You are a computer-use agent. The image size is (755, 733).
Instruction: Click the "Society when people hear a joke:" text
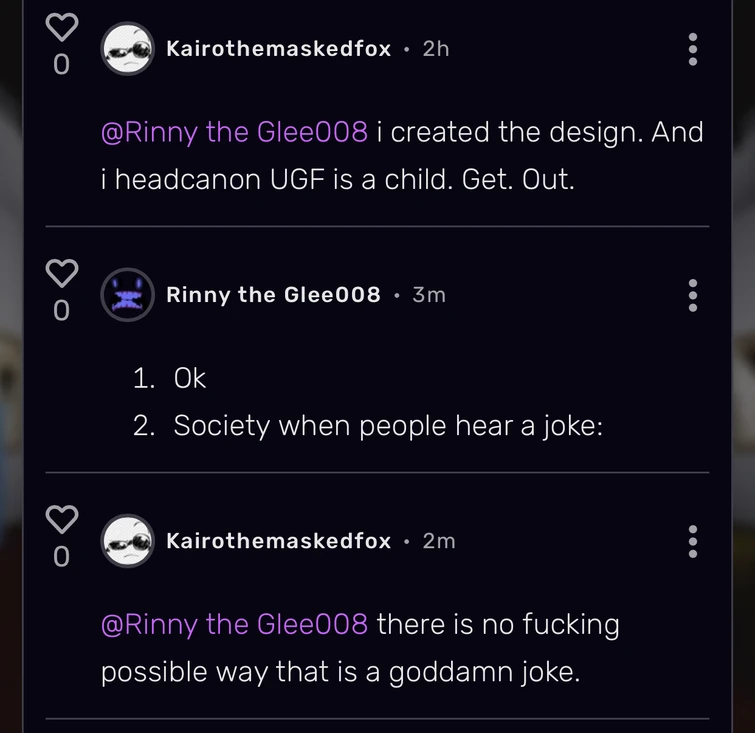tap(388, 426)
